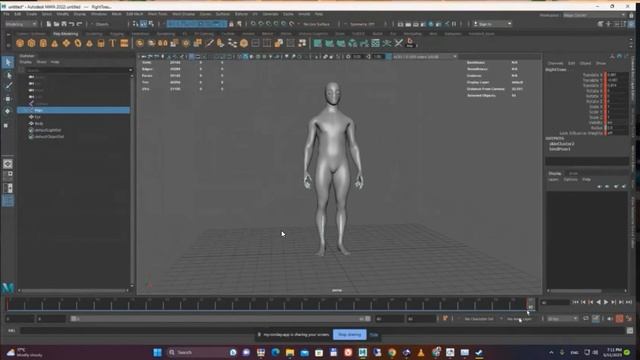Select the knife-shaped Multi-Cut shelf icon

(x=209, y=43)
